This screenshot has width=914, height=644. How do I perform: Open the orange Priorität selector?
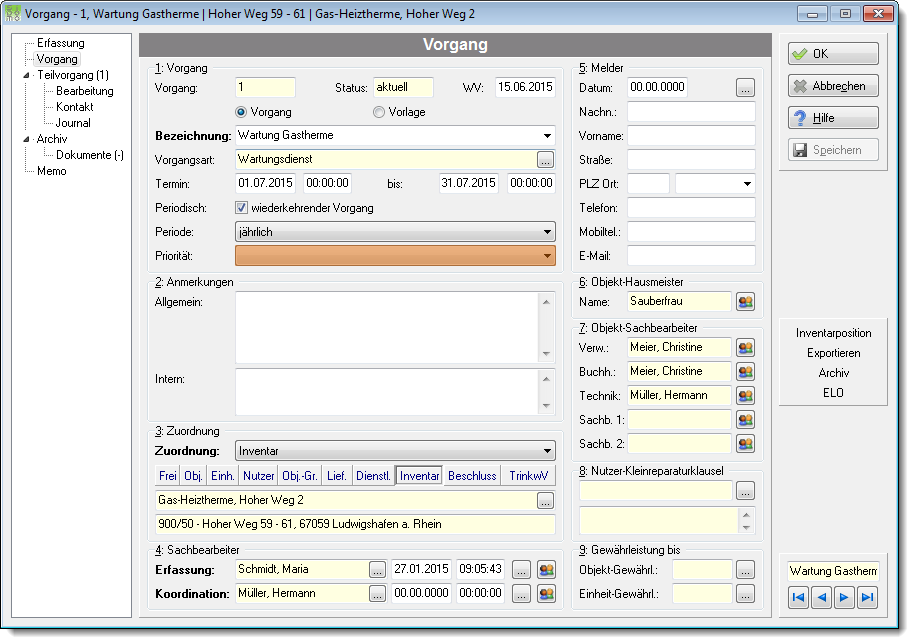395,256
